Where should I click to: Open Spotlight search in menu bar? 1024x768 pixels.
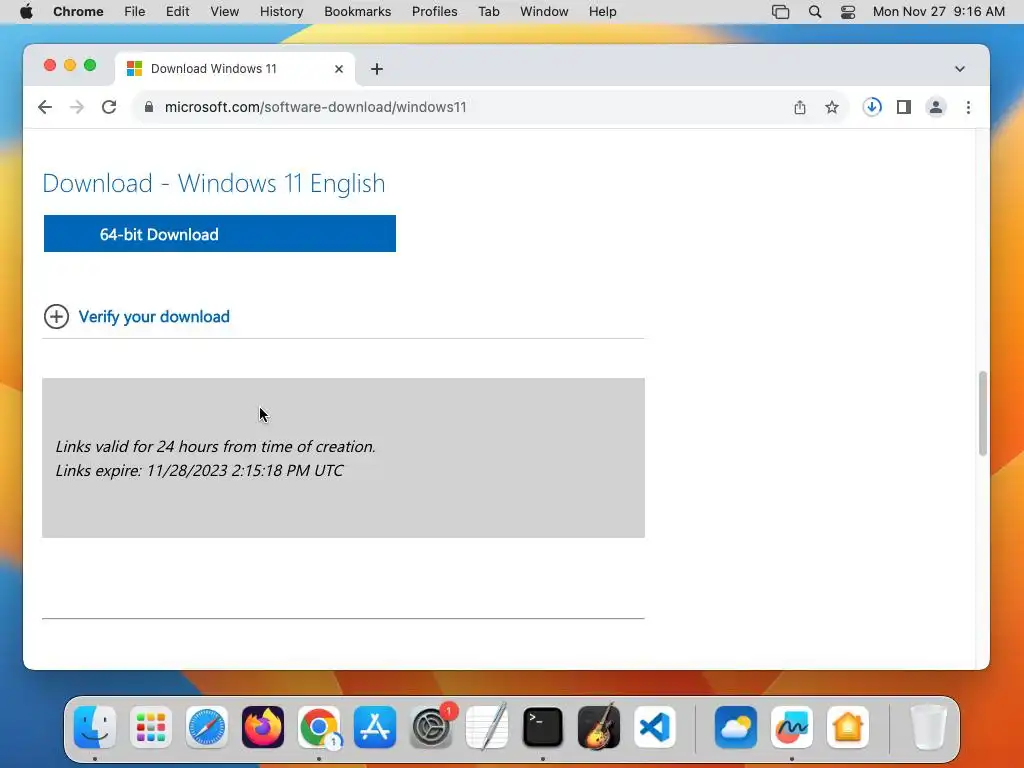pos(815,11)
